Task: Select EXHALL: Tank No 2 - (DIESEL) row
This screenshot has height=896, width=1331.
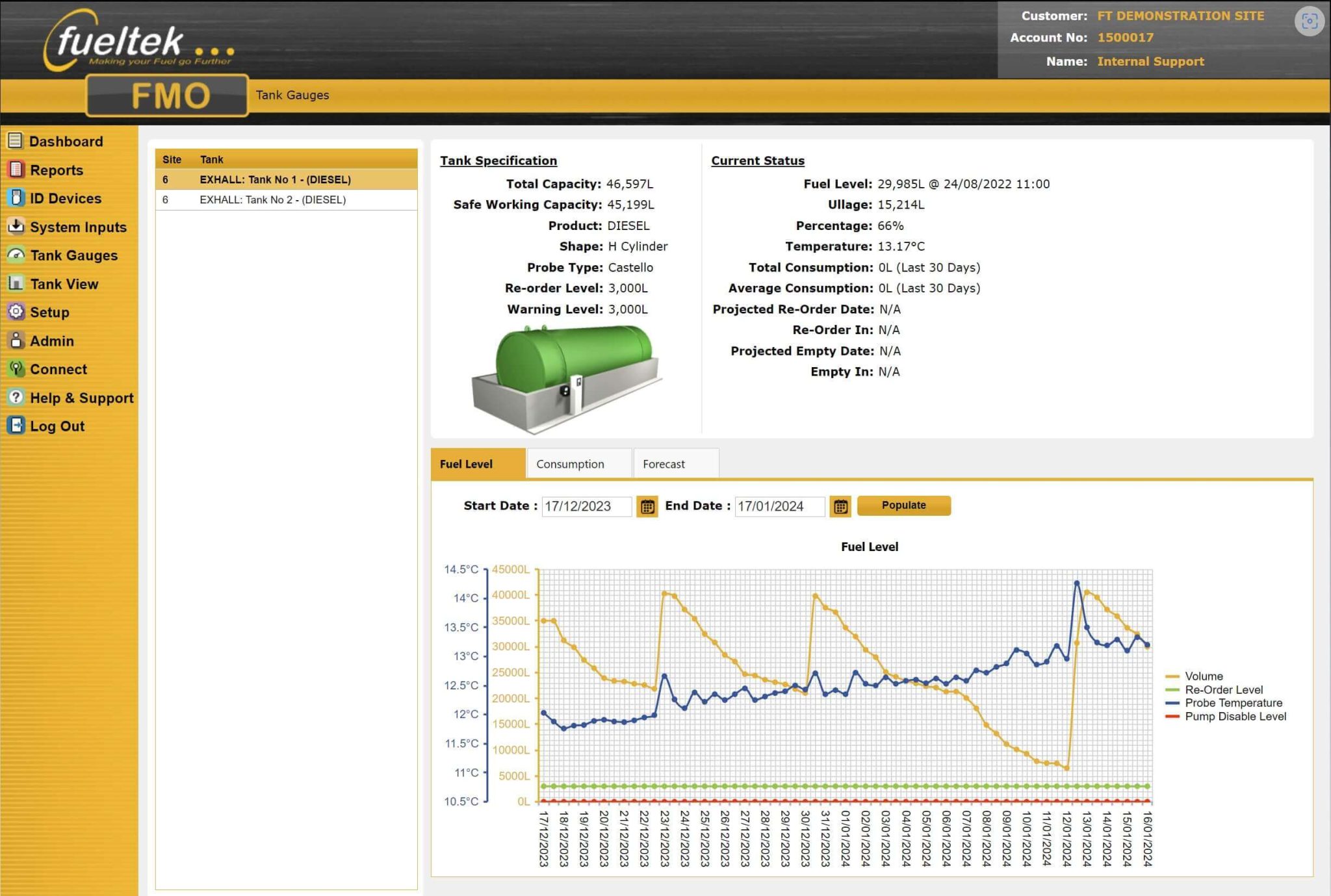Action: click(x=272, y=199)
